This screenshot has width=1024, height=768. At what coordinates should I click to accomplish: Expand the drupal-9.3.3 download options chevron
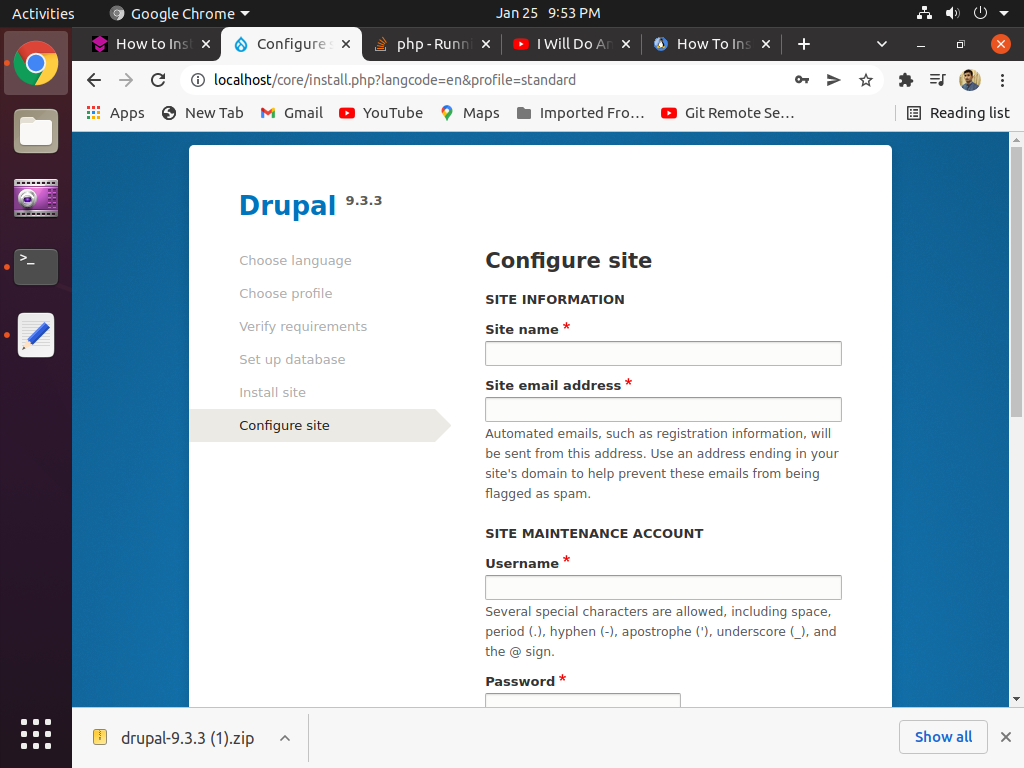click(285, 738)
